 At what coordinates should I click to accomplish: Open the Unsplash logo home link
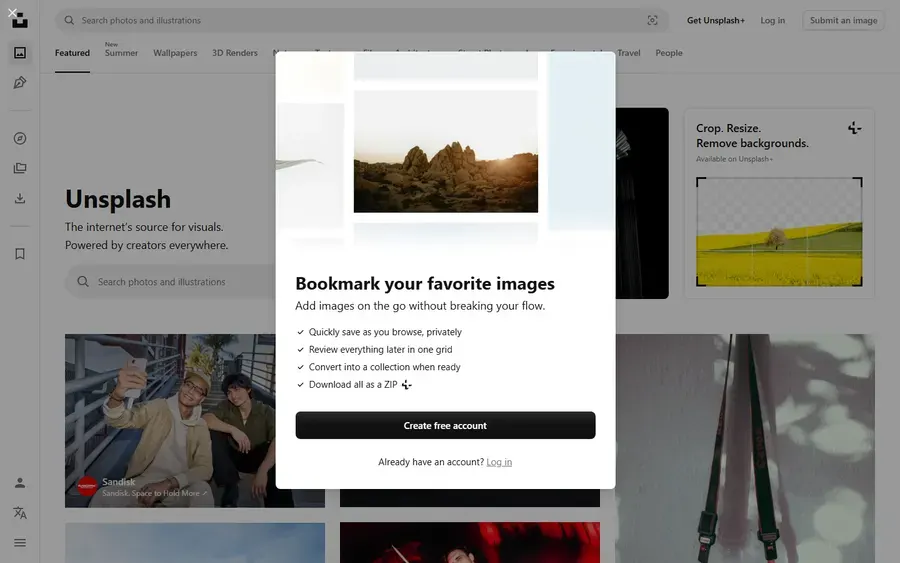point(20,21)
